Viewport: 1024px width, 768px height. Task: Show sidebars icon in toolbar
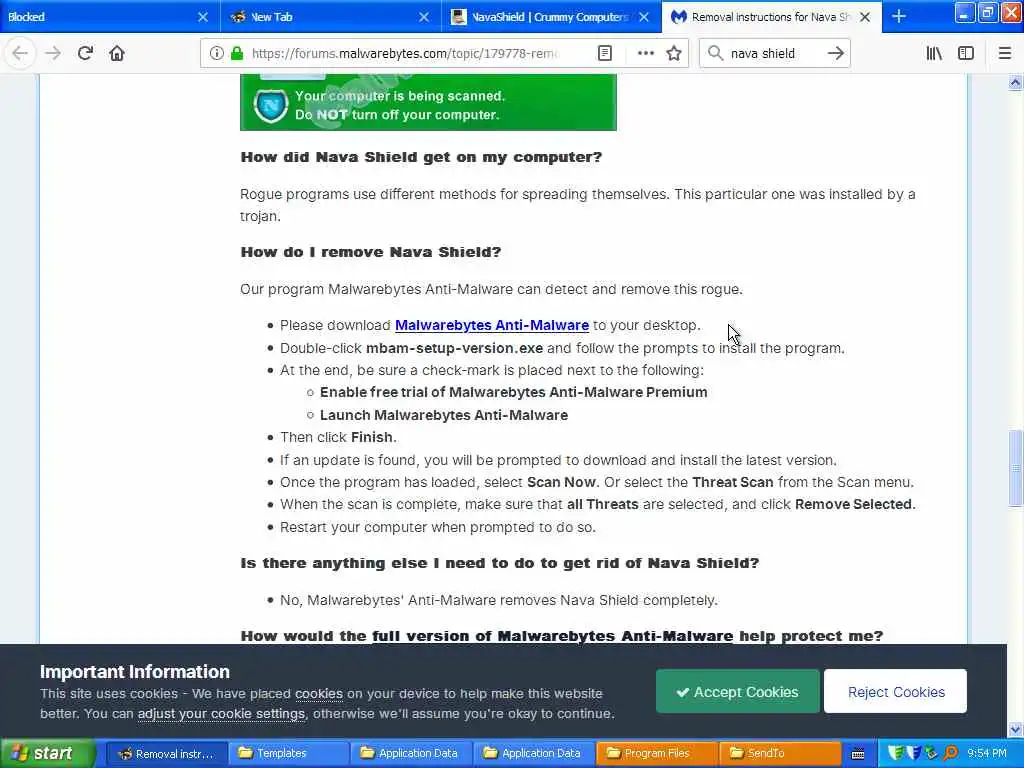point(966,53)
